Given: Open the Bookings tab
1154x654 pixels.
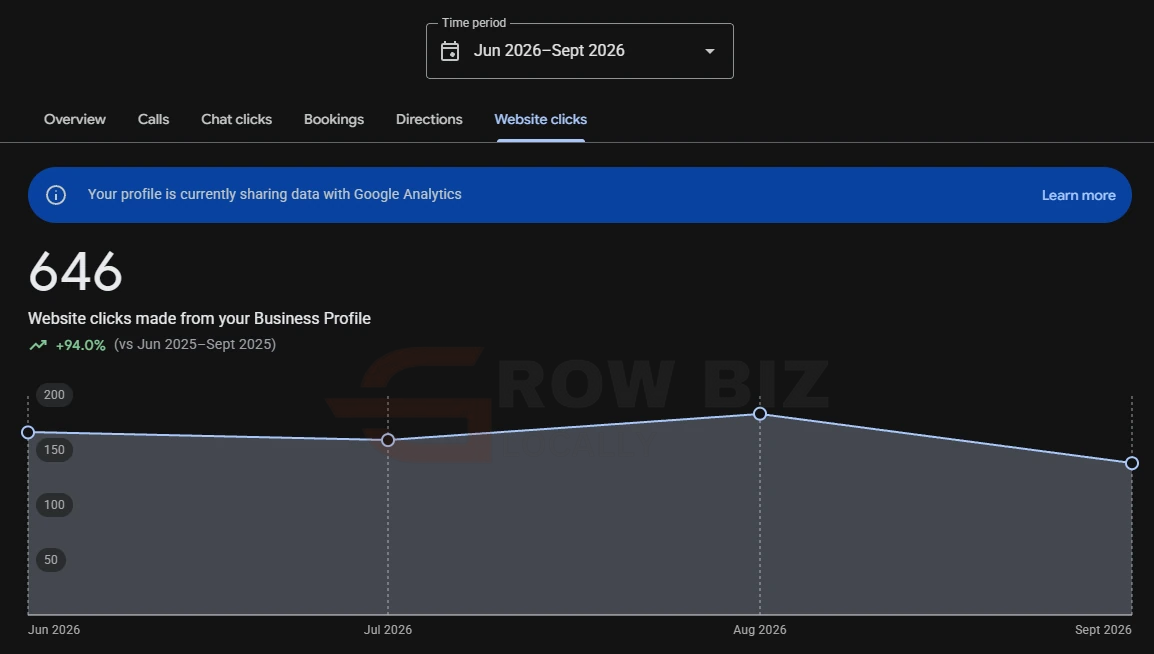Looking at the screenshot, I should coord(333,119).
